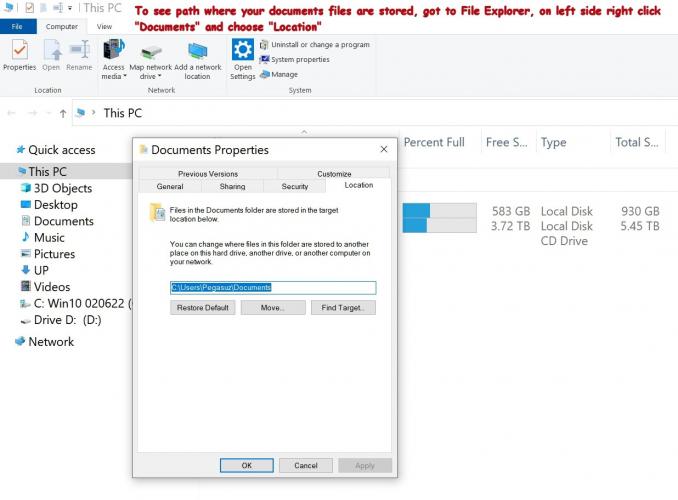Click System properties in ribbon

pos(294,59)
